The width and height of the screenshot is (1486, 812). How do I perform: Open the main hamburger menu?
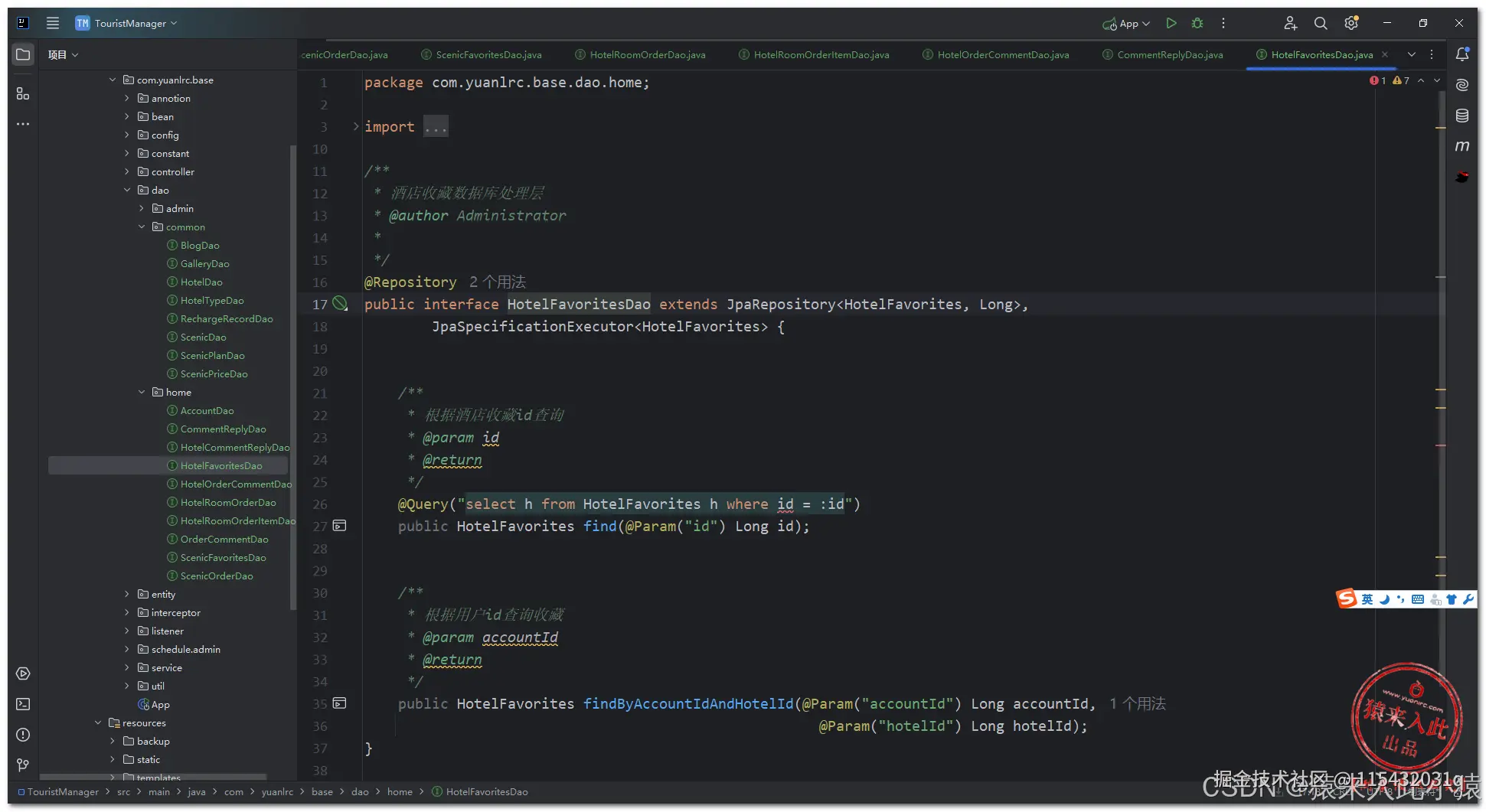(x=53, y=23)
